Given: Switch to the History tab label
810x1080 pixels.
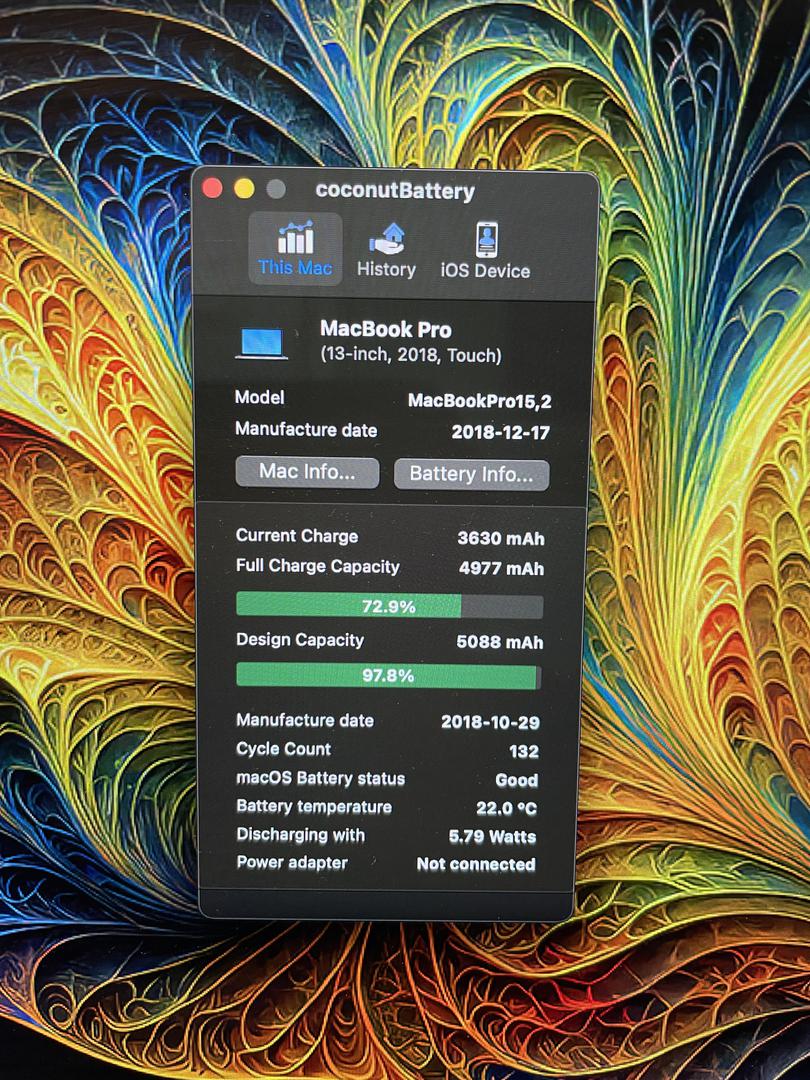Looking at the screenshot, I should (x=386, y=269).
